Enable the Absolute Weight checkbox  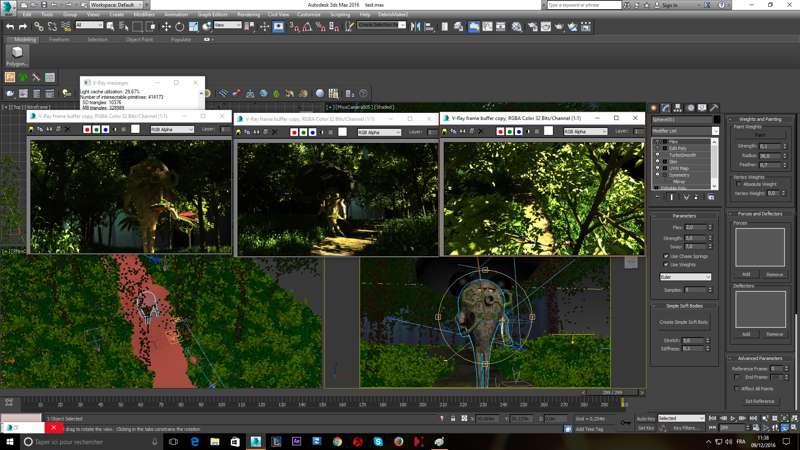[738, 184]
